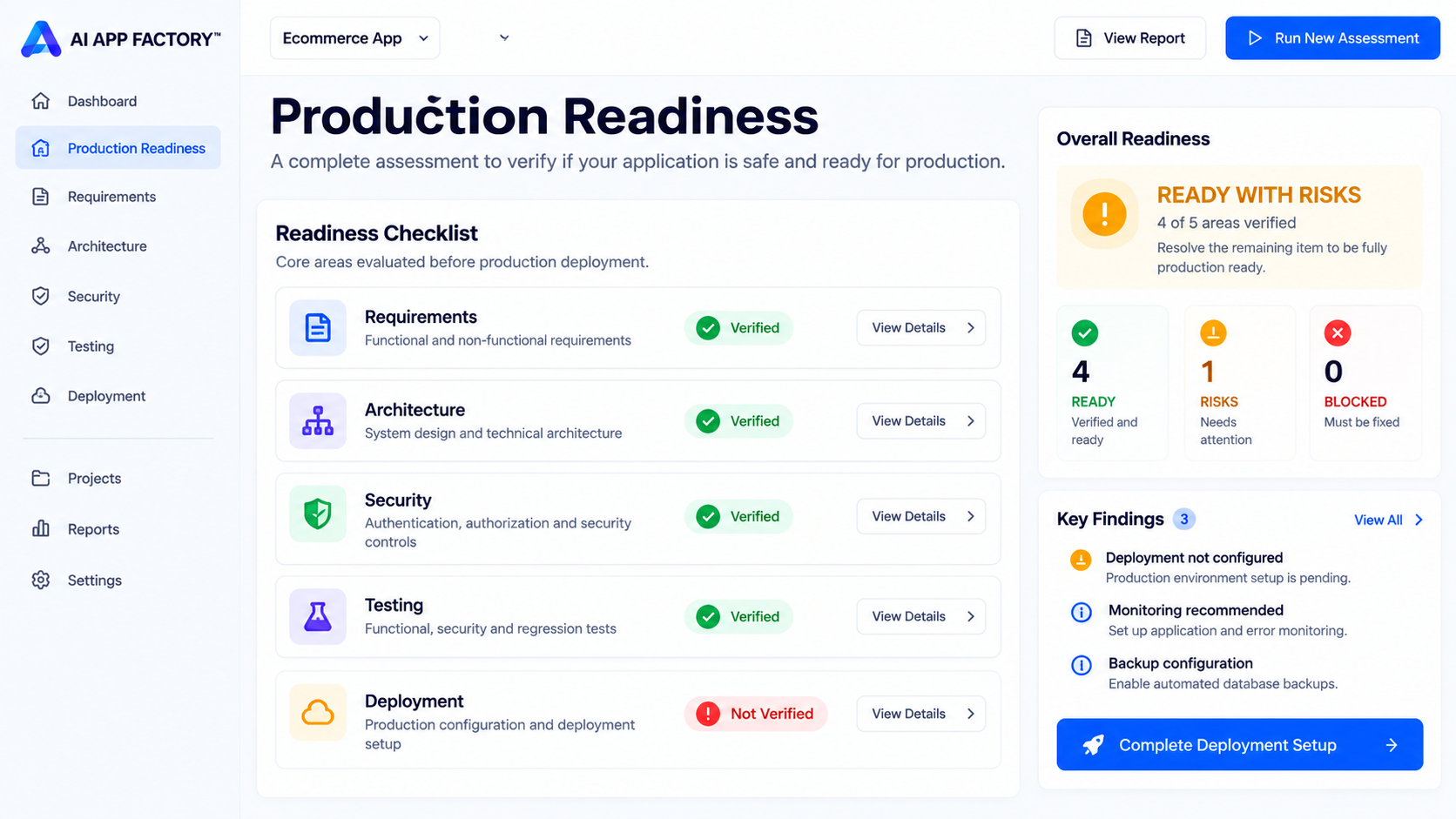Navigate to Reports in sidebar
Screen dimensions: 1456x819
pos(118,529)
